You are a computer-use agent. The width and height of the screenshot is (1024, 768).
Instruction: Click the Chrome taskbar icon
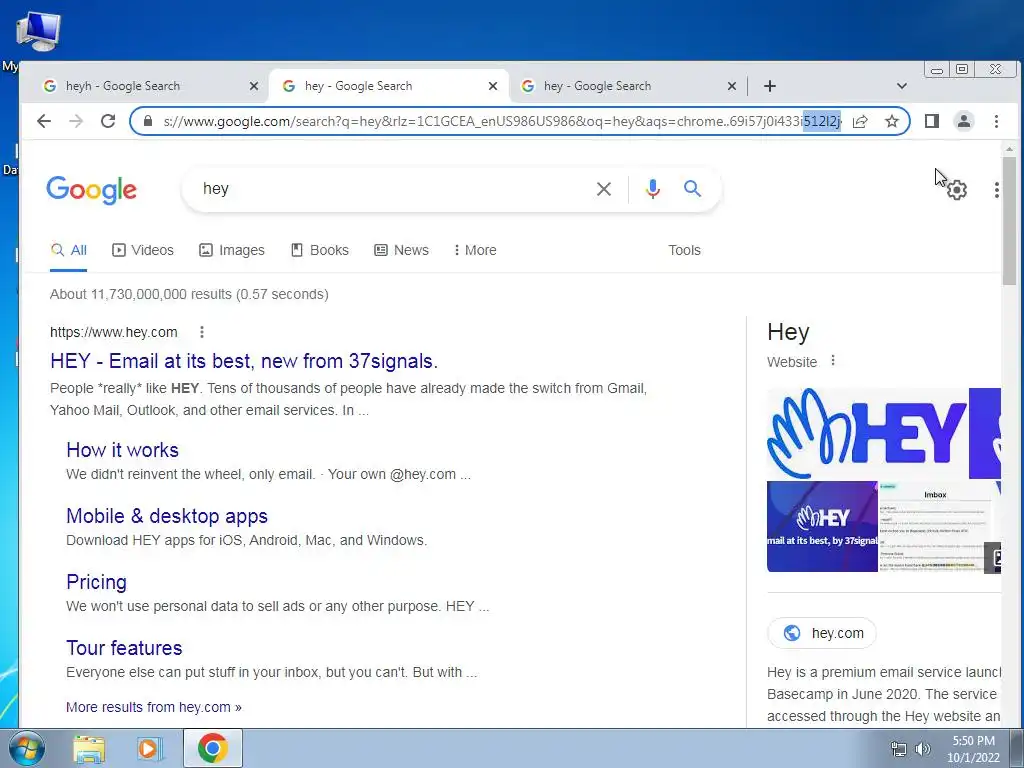click(213, 748)
